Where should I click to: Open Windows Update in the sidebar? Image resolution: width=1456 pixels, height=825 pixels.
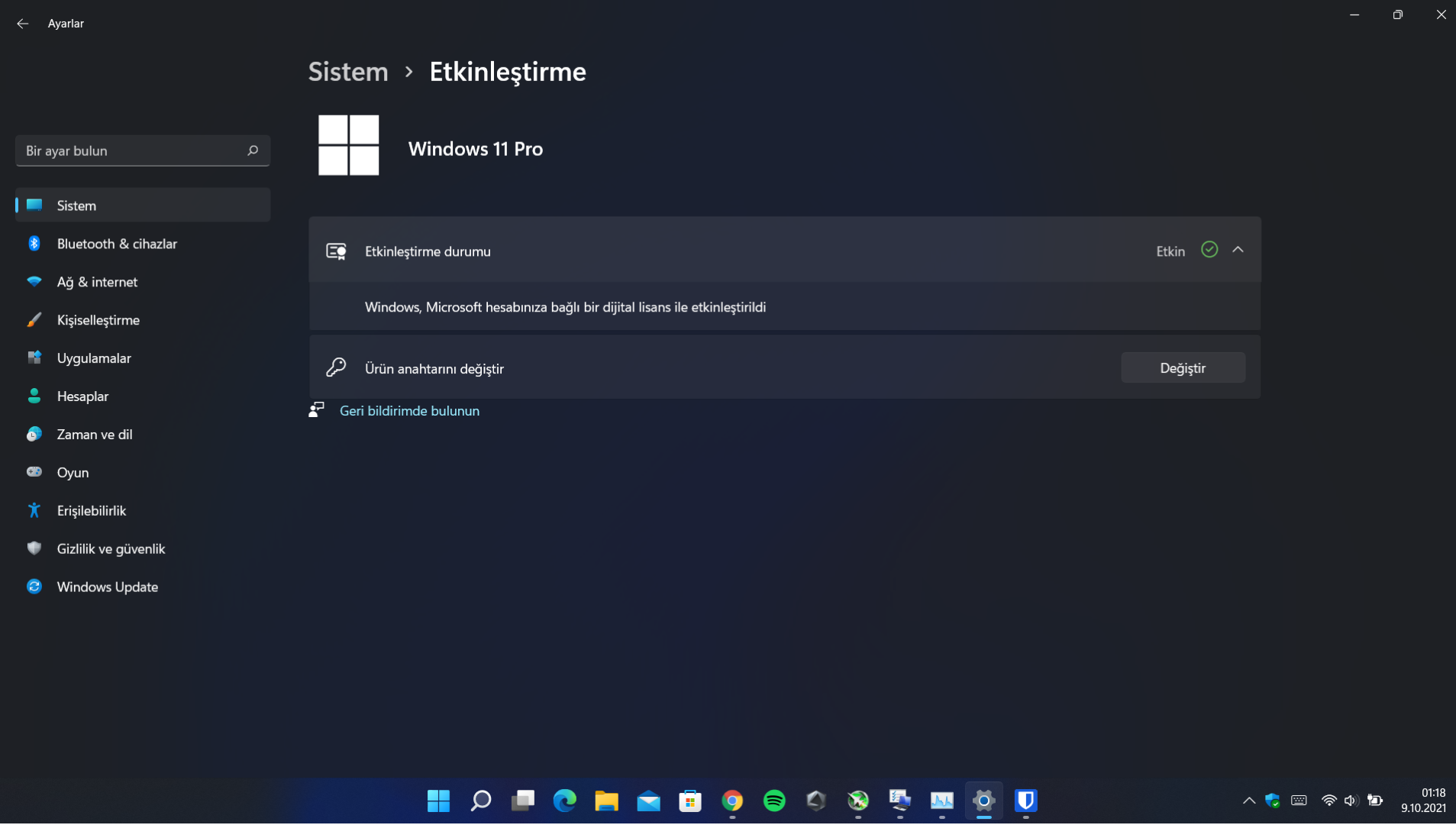tap(143, 587)
